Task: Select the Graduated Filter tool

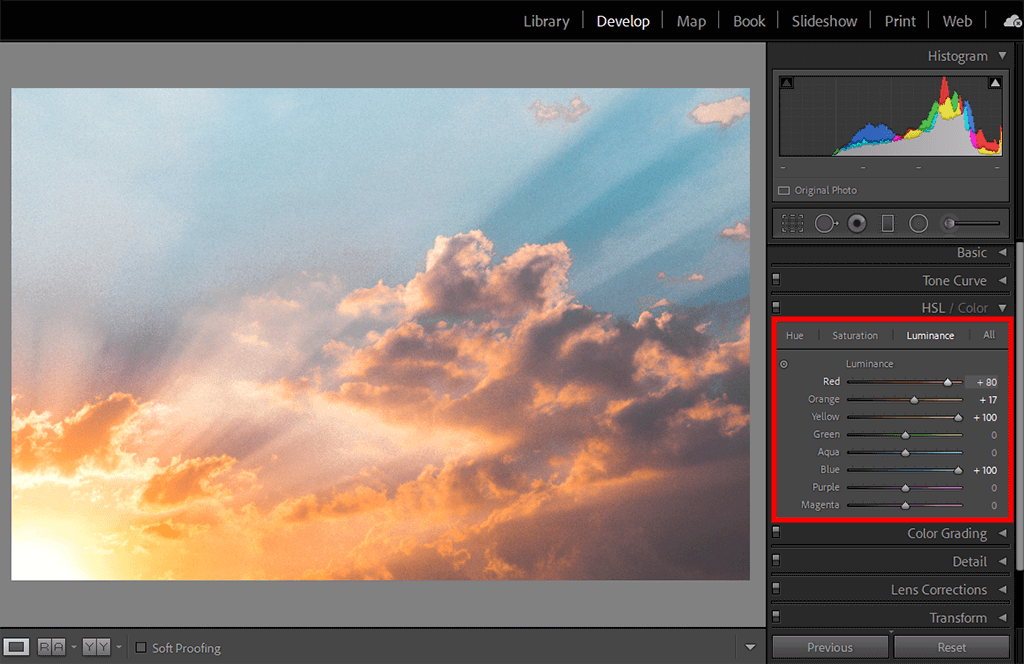Action: 888,223
